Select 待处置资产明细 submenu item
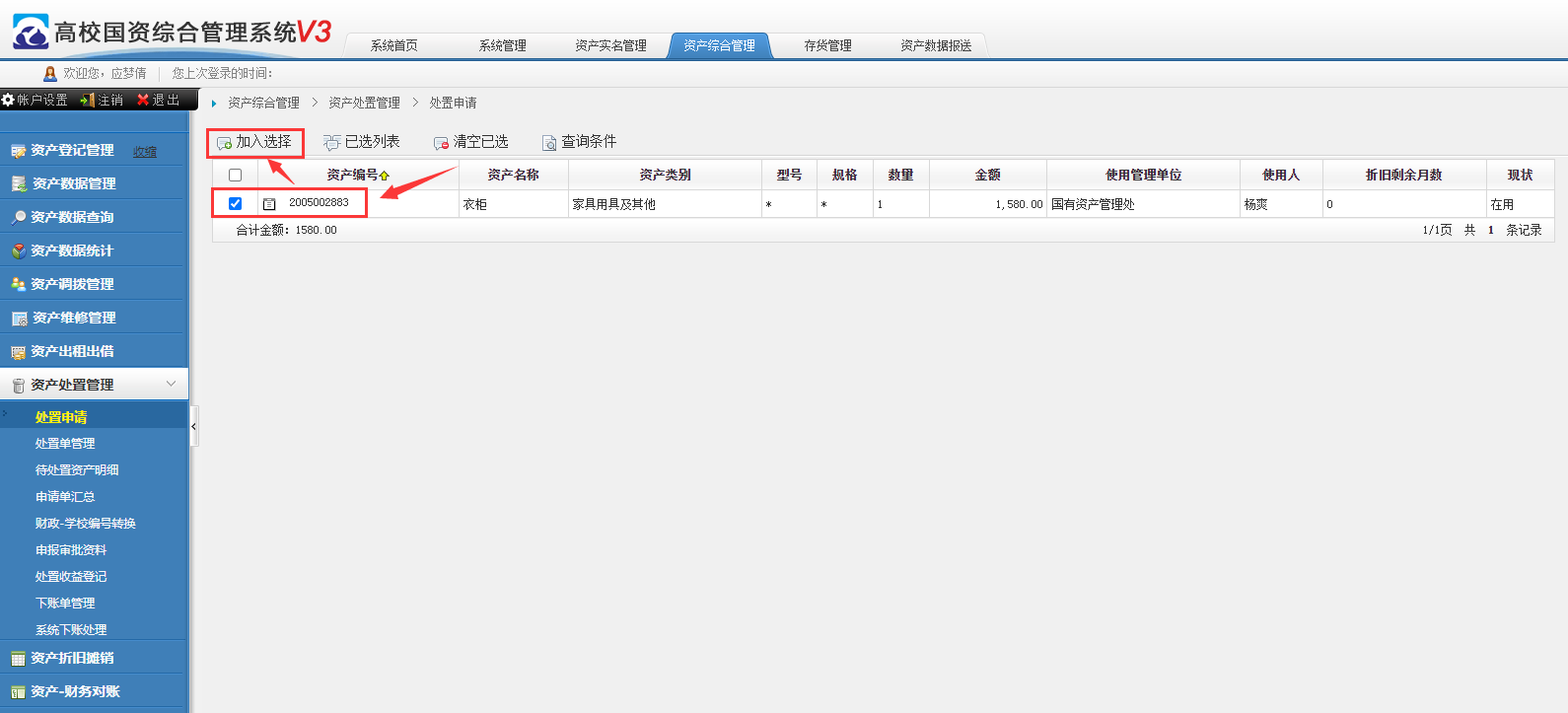Image resolution: width=1568 pixels, height=713 pixels. pyautogui.click(x=77, y=470)
